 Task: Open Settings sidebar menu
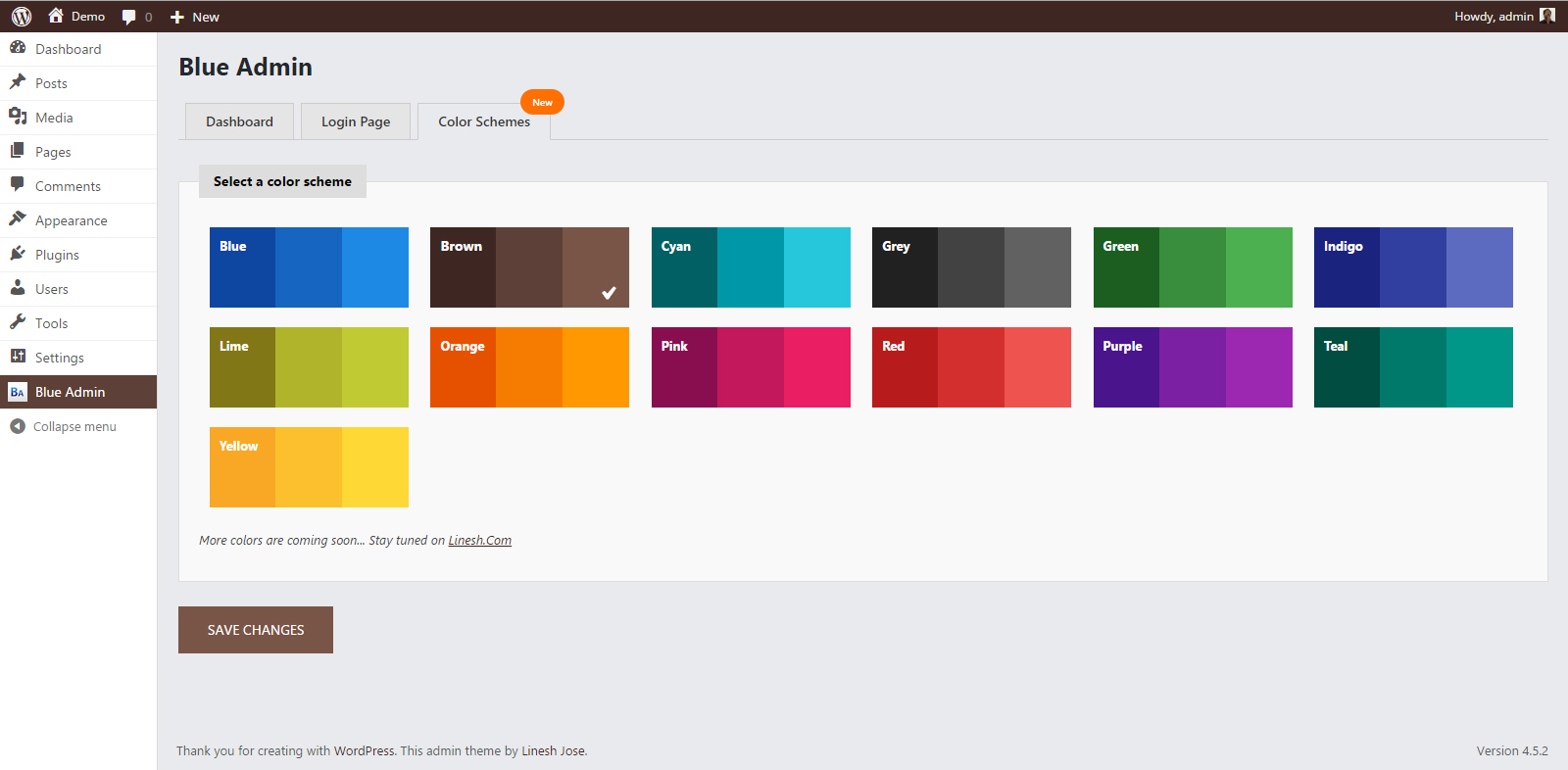pos(59,358)
